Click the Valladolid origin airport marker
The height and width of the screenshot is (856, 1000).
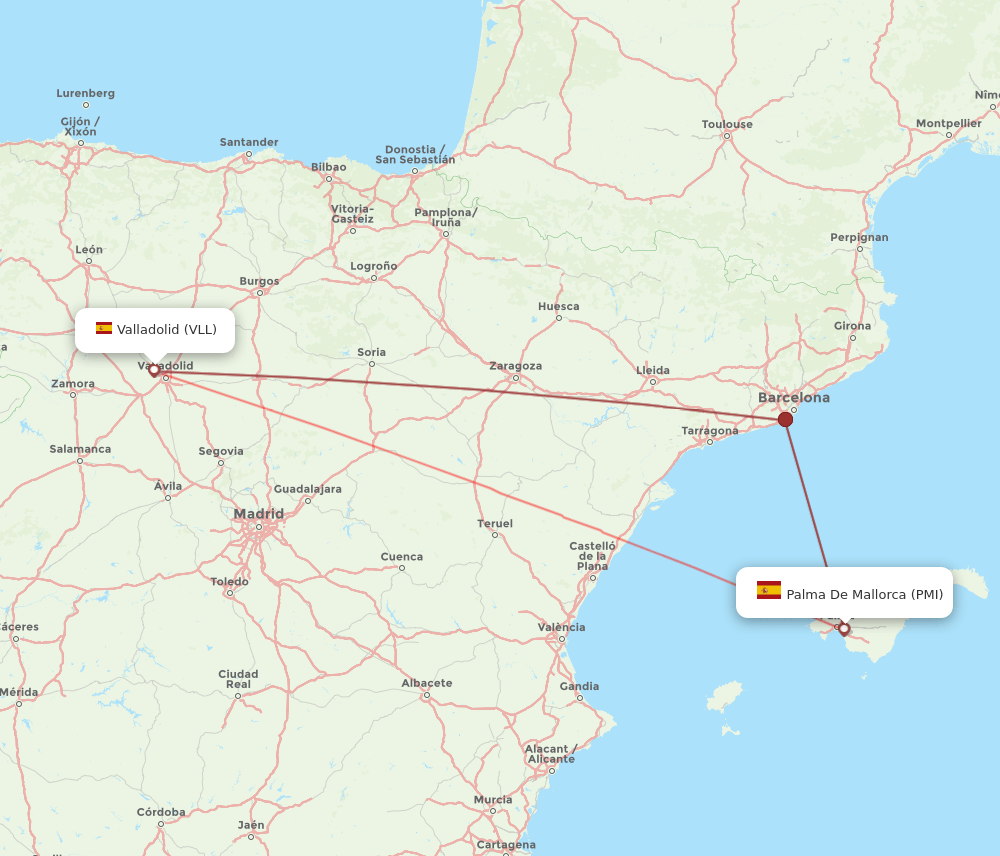(154, 370)
